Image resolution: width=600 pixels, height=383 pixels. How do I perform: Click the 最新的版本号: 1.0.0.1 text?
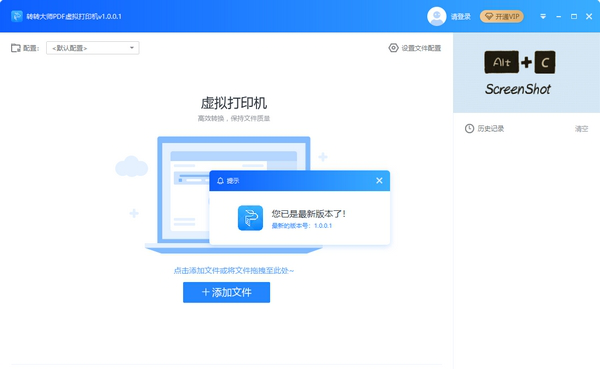tap(302, 226)
